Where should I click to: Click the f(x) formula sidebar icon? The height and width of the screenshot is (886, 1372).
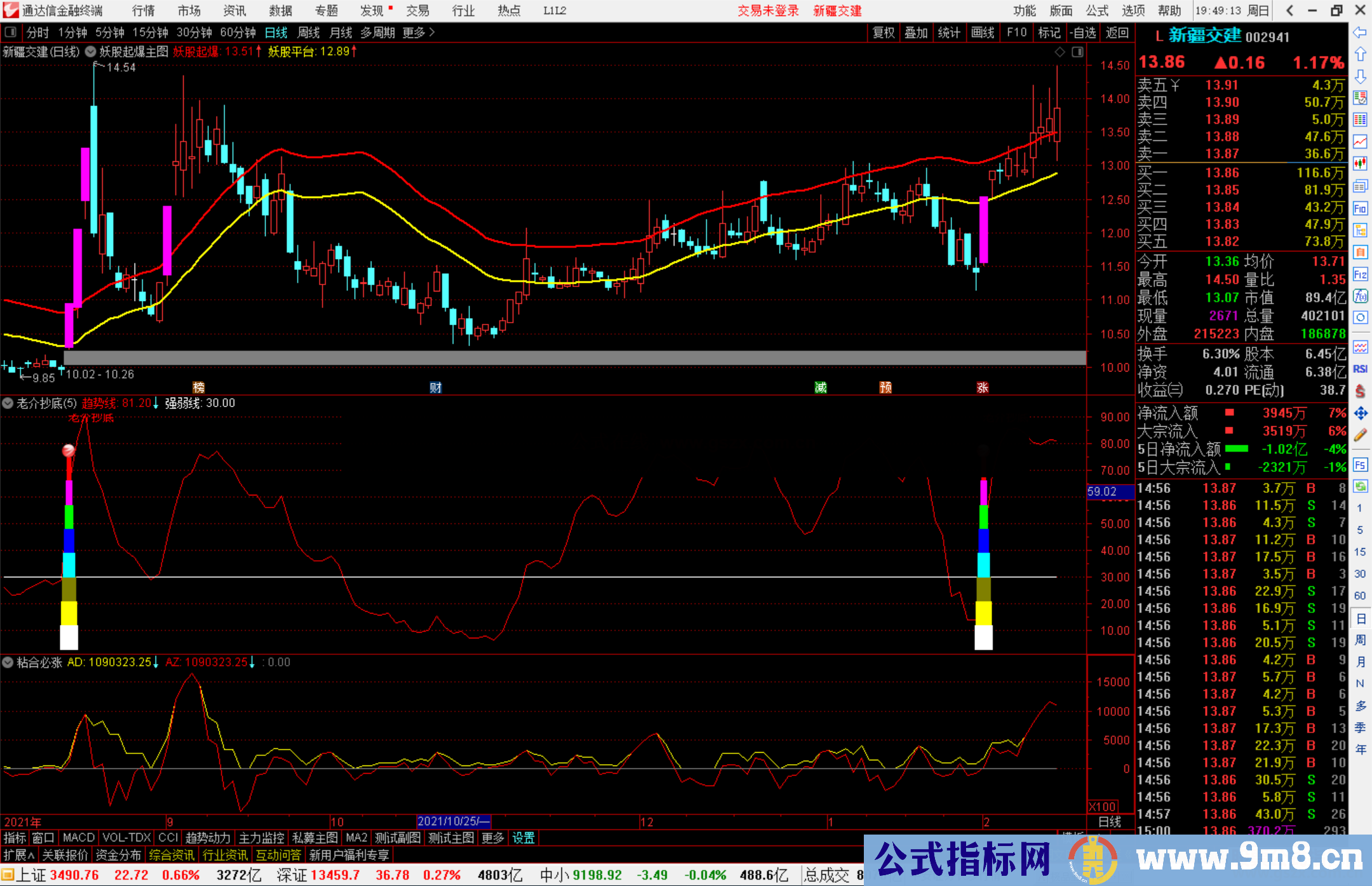(x=1360, y=296)
